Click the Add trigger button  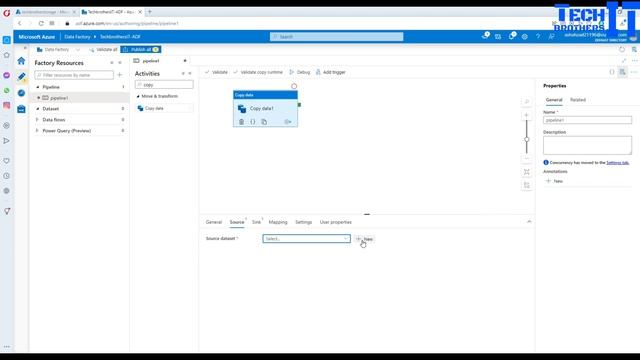[x=331, y=72]
